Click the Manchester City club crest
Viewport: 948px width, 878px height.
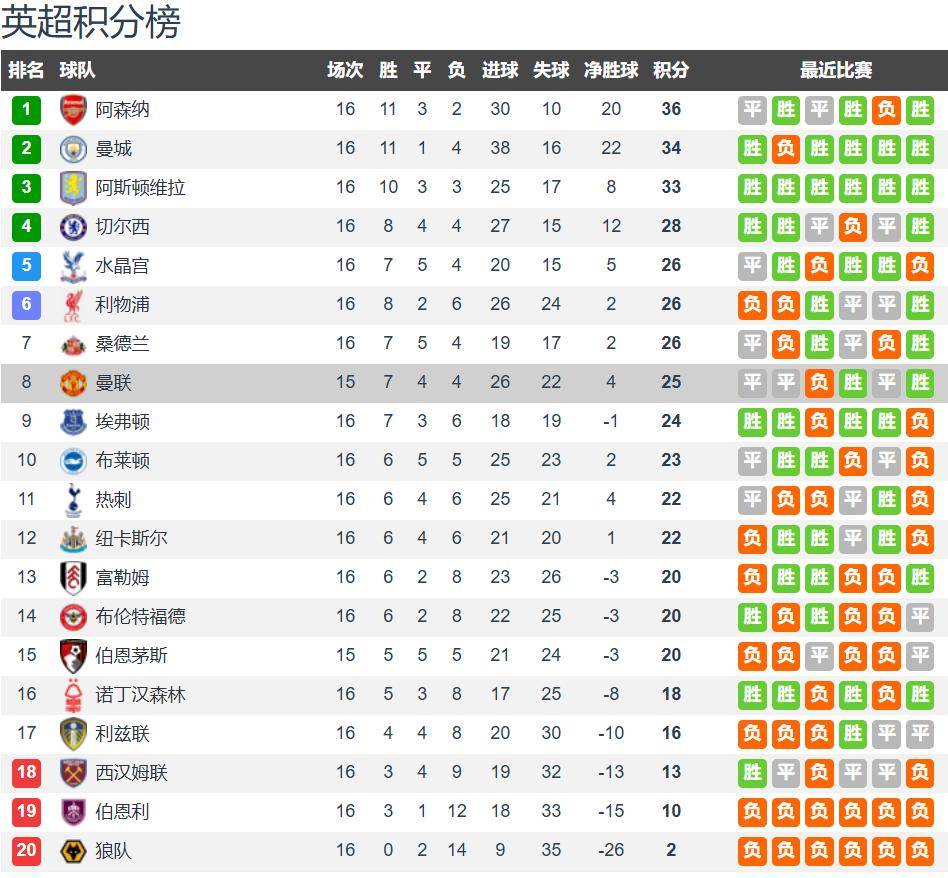pos(74,148)
